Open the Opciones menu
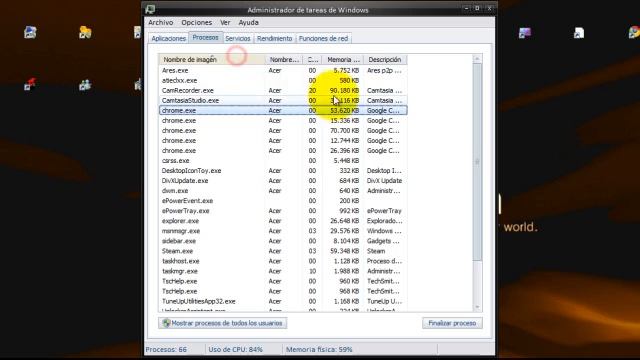640x360 pixels. point(197,22)
